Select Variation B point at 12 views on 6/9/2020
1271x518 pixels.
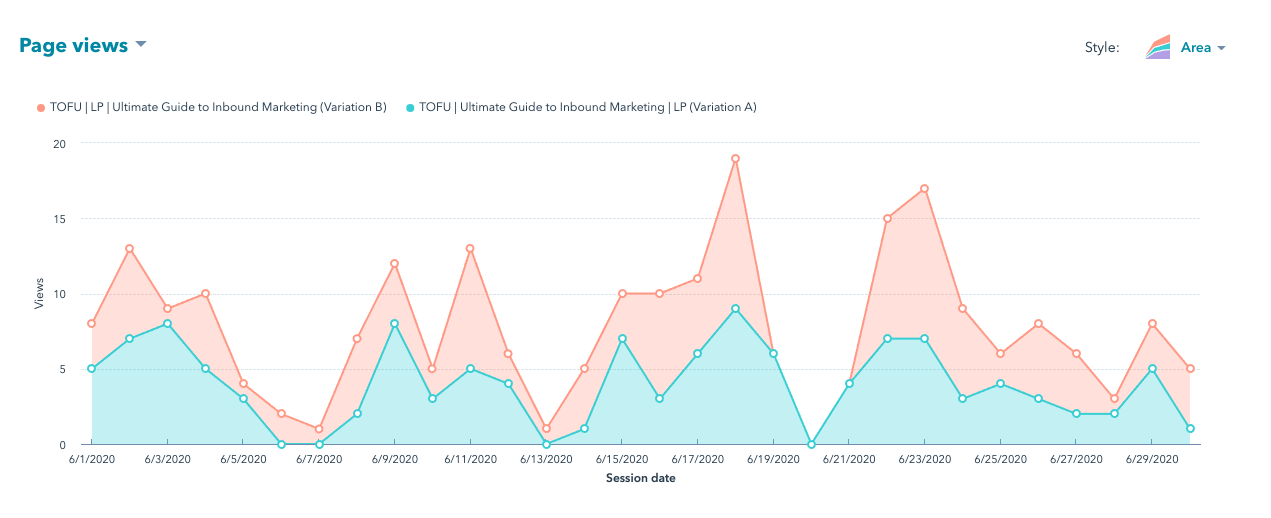point(394,264)
